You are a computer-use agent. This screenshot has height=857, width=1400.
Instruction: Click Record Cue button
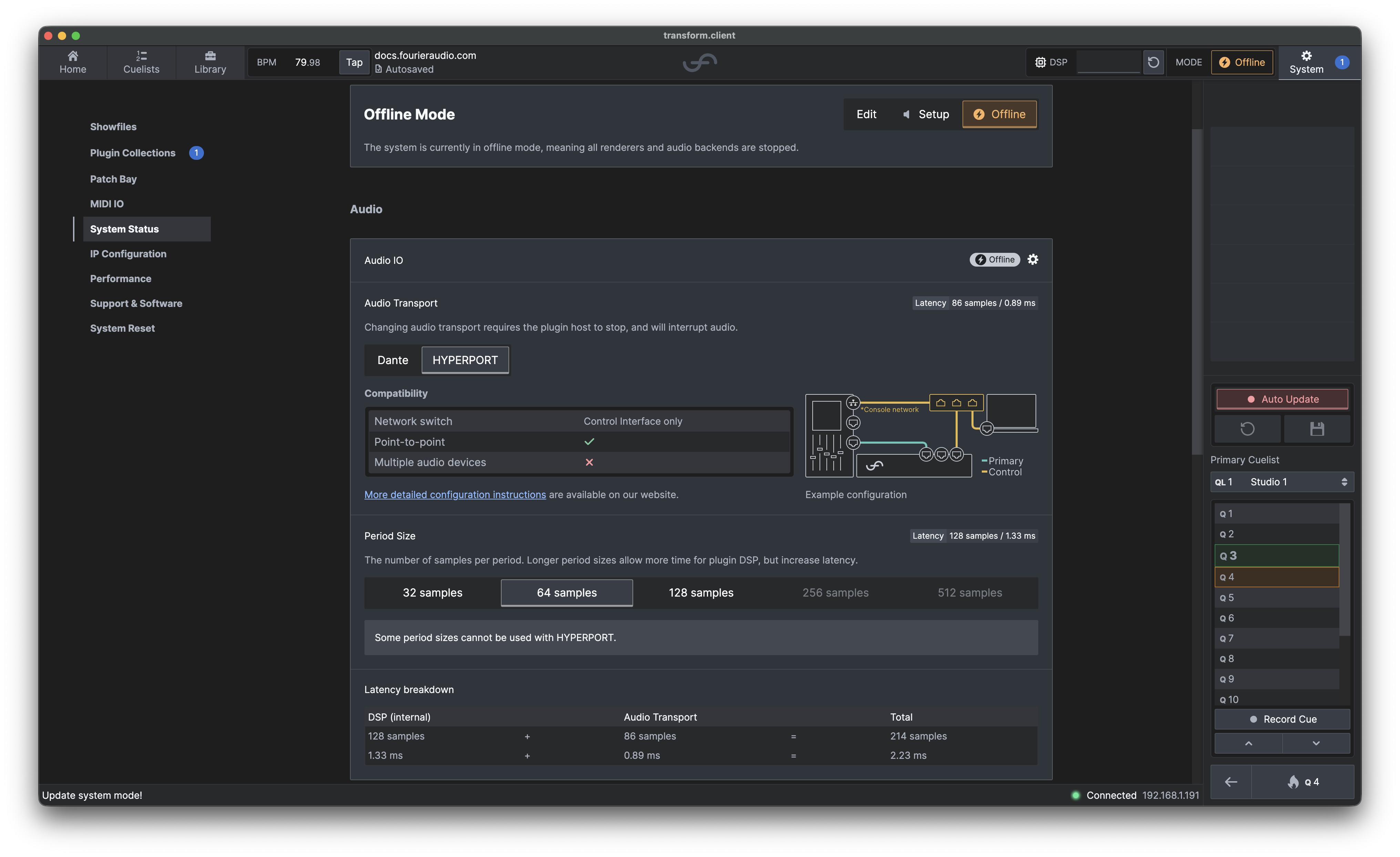tap(1282, 720)
